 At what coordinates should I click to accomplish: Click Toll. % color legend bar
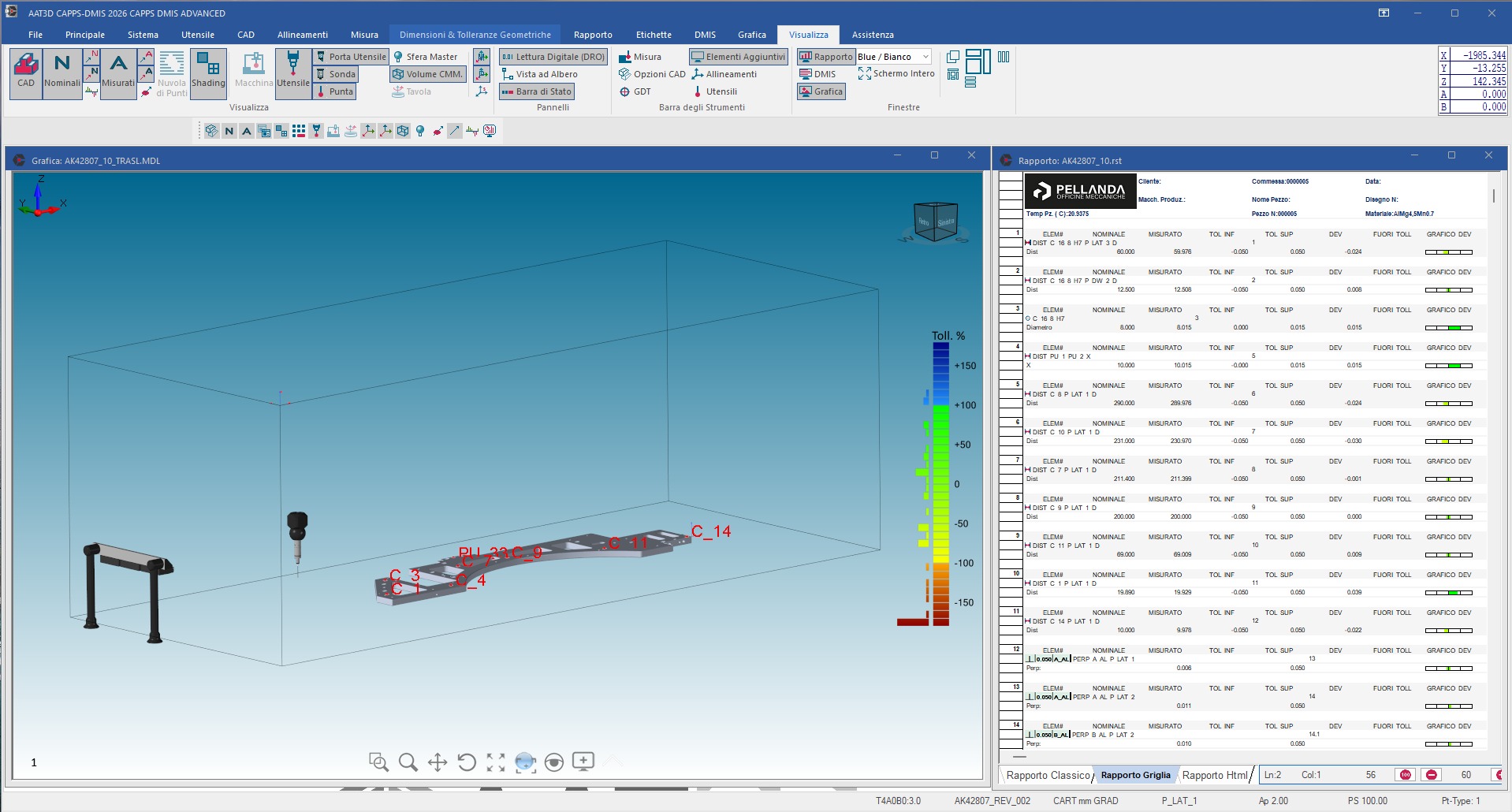pos(941,483)
